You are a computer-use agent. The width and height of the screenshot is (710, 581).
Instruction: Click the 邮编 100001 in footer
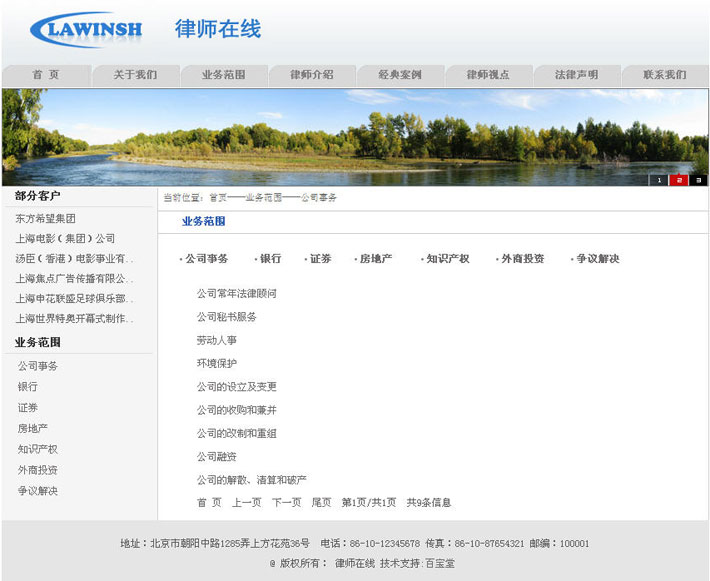(559, 543)
